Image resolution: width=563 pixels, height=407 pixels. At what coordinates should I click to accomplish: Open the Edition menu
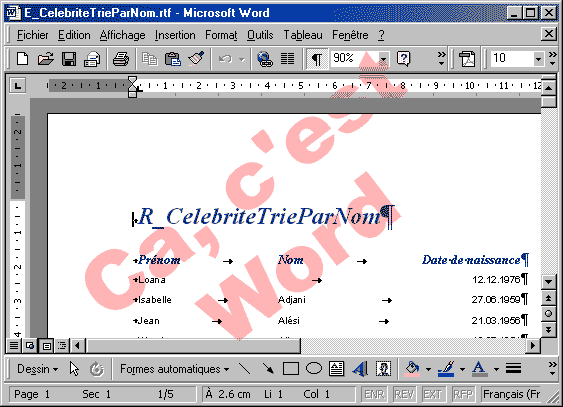[74, 35]
